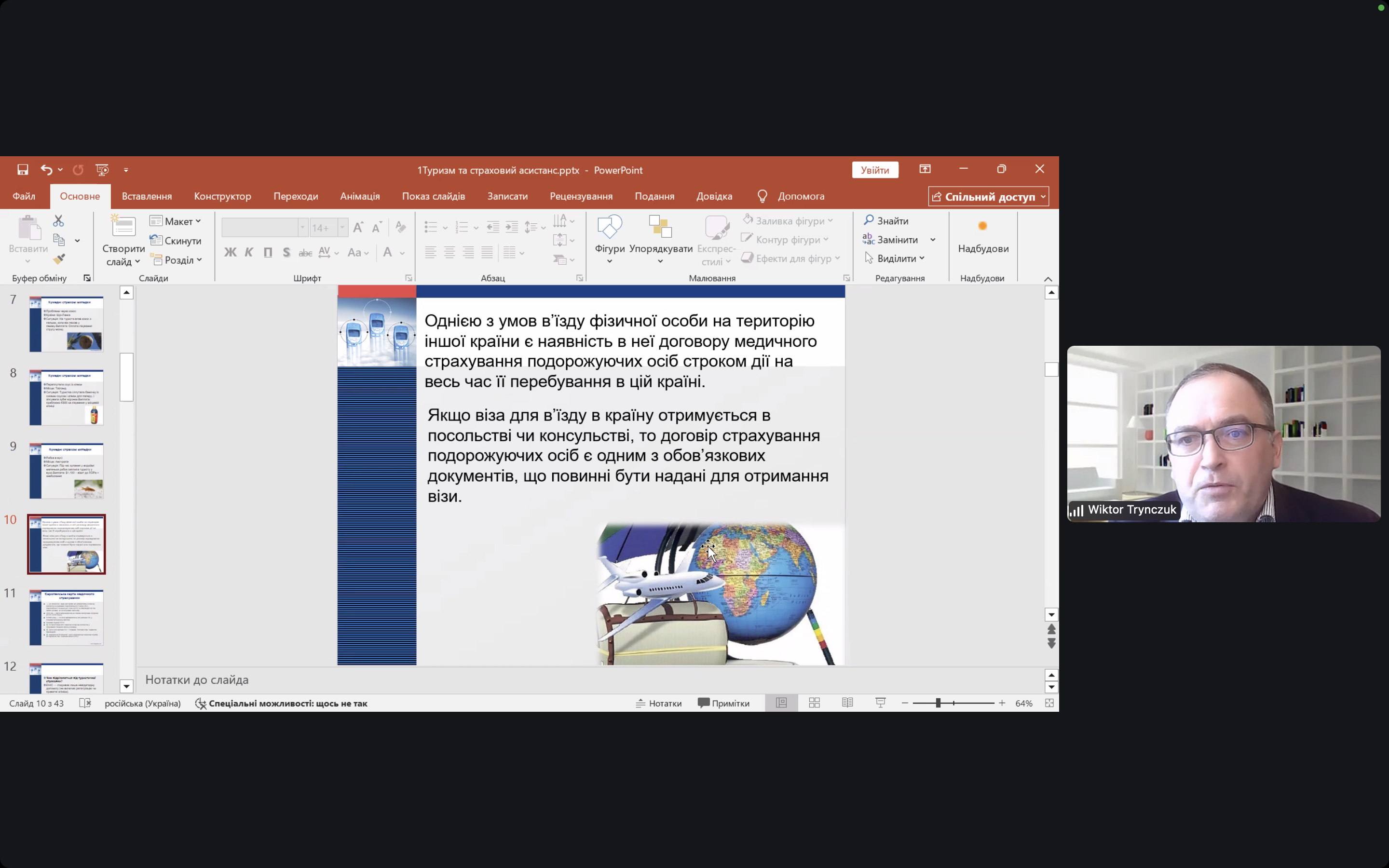Click the Cut scissors icon
The height and width of the screenshot is (868, 1389).
(x=58, y=220)
